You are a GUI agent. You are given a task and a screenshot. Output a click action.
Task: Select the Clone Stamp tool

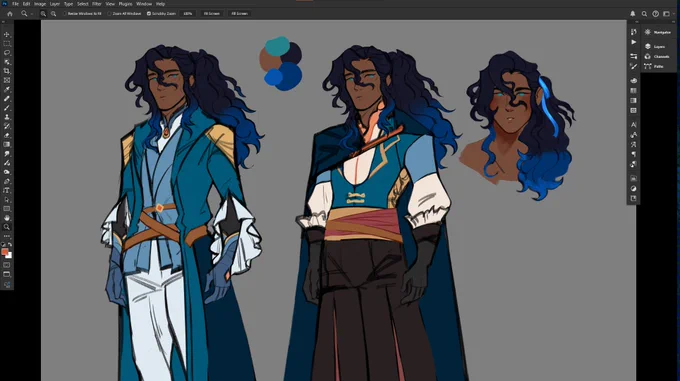7,117
